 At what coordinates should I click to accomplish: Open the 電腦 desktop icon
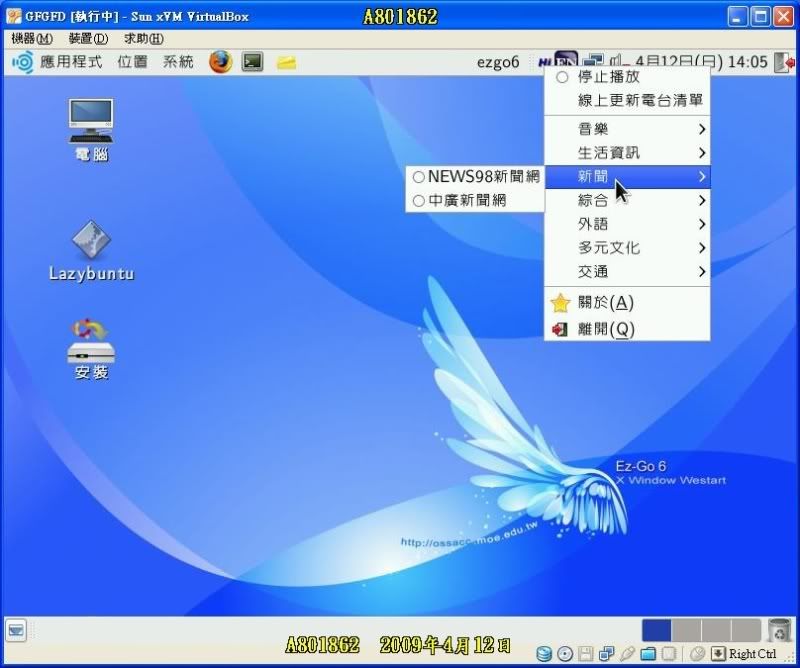pos(91,130)
